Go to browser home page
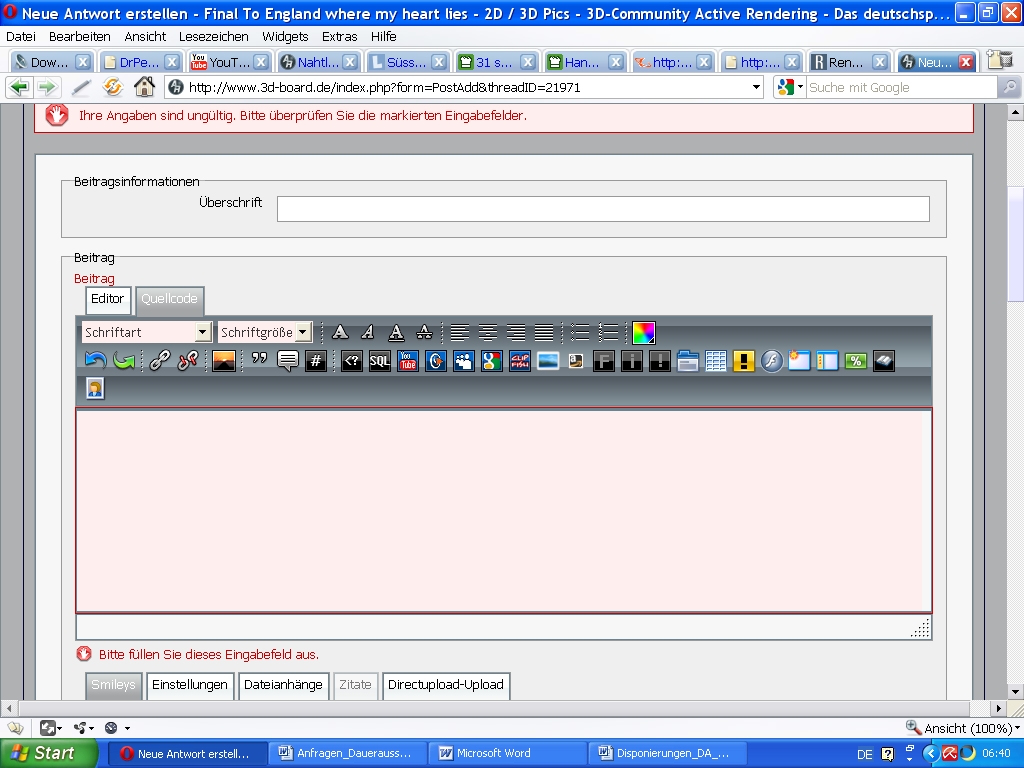Image resolution: width=1024 pixels, height=768 pixels. click(x=144, y=87)
